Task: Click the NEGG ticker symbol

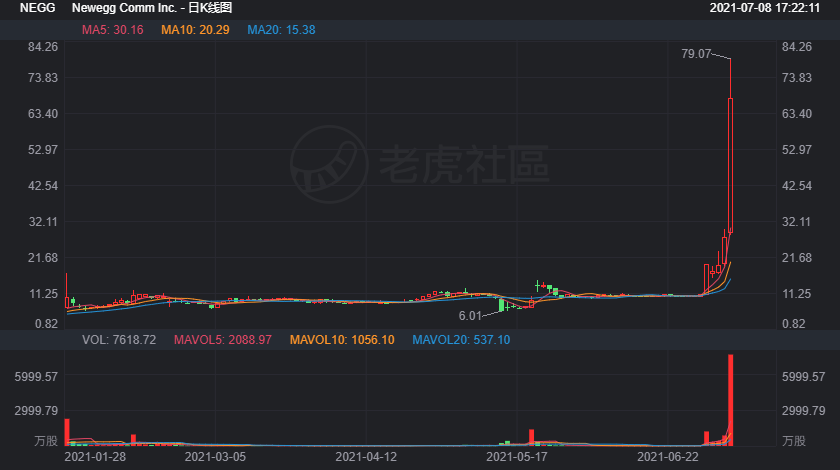Action: click(38, 8)
